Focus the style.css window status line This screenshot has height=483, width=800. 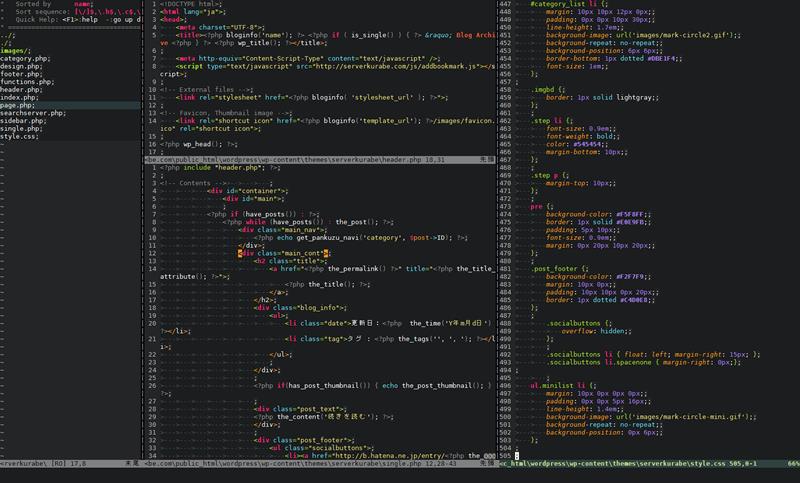[649, 464]
